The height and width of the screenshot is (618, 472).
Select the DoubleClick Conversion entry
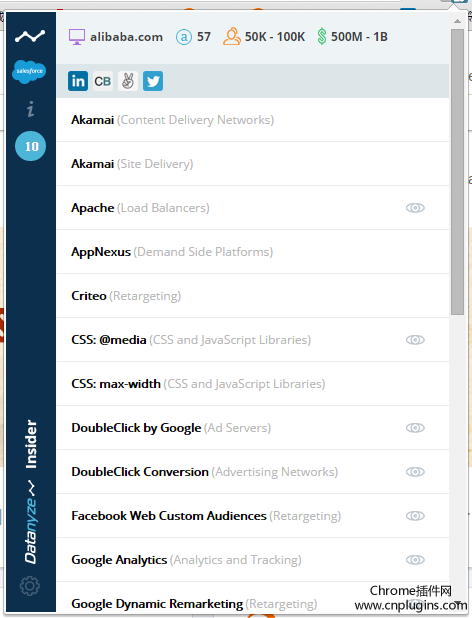point(253,472)
